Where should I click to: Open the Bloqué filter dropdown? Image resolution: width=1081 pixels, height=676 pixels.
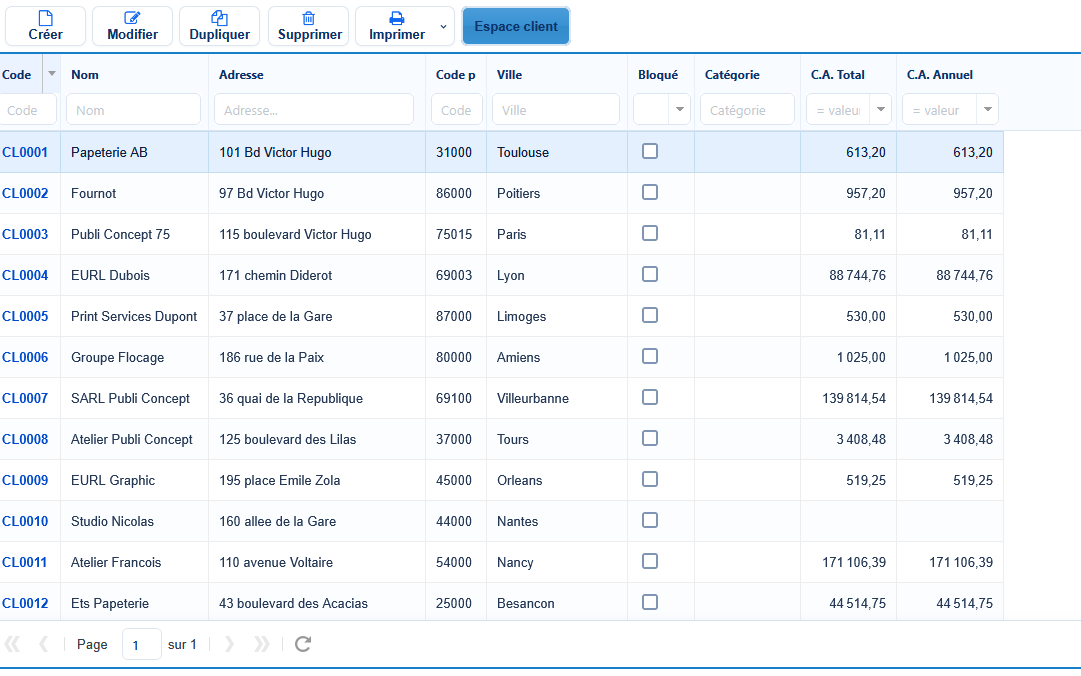[x=680, y=110]
